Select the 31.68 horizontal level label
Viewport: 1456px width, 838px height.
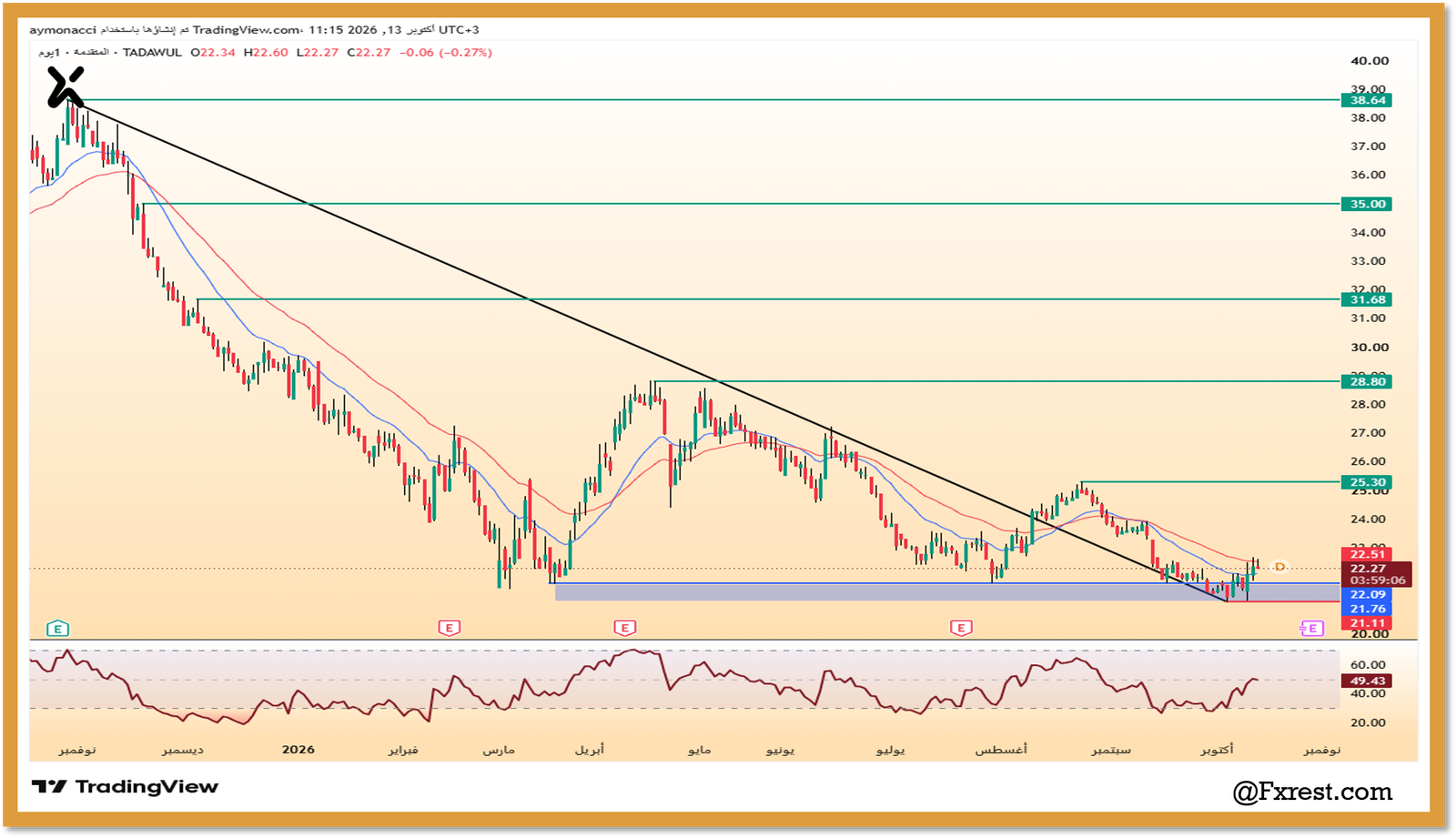click(1367, 299)
